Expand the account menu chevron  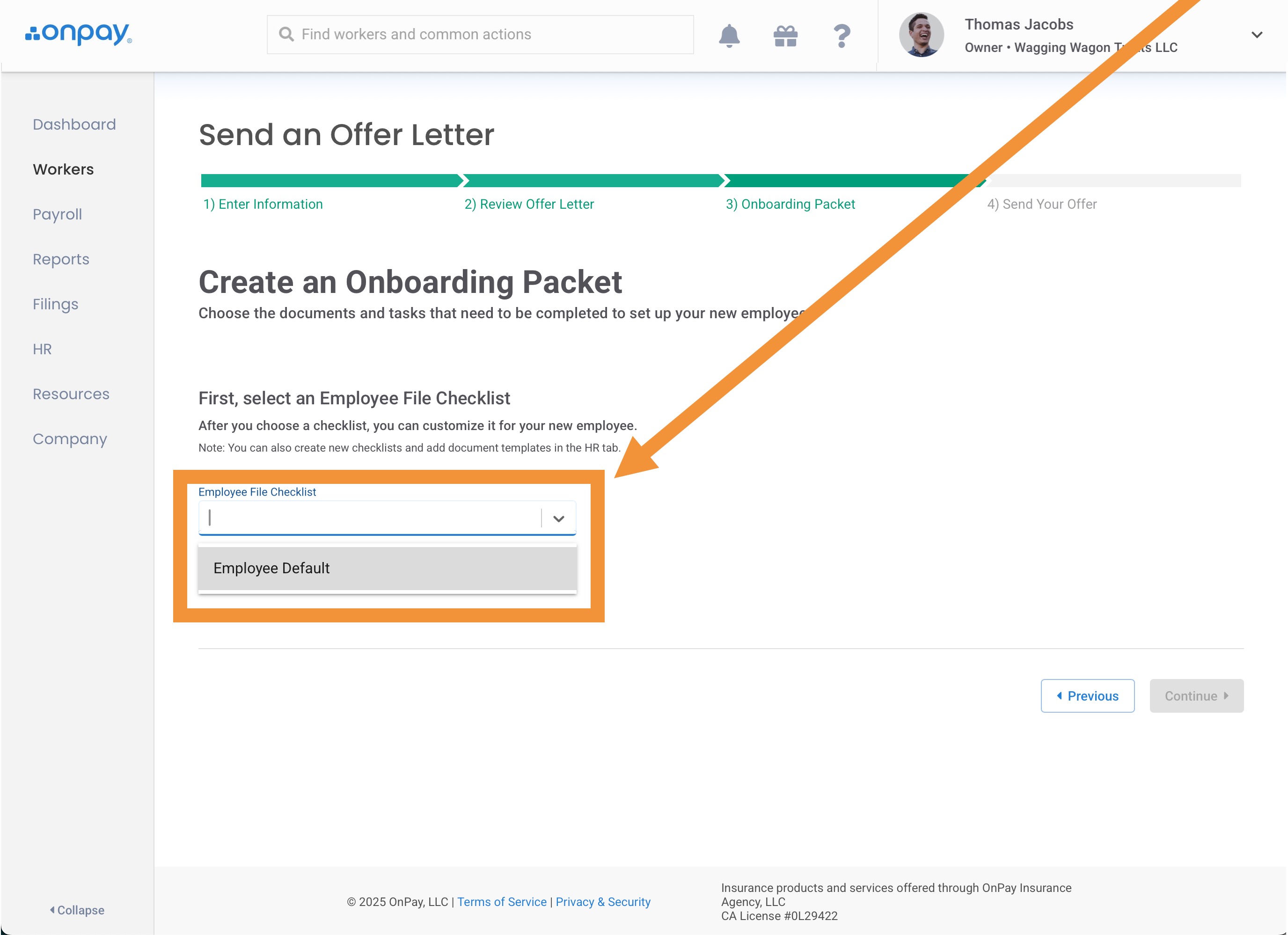tap(1256, 35)
